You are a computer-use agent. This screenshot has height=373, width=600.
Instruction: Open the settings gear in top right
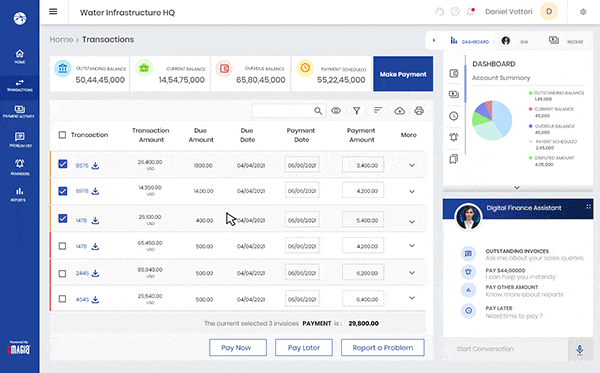click(x=583, y=12)
